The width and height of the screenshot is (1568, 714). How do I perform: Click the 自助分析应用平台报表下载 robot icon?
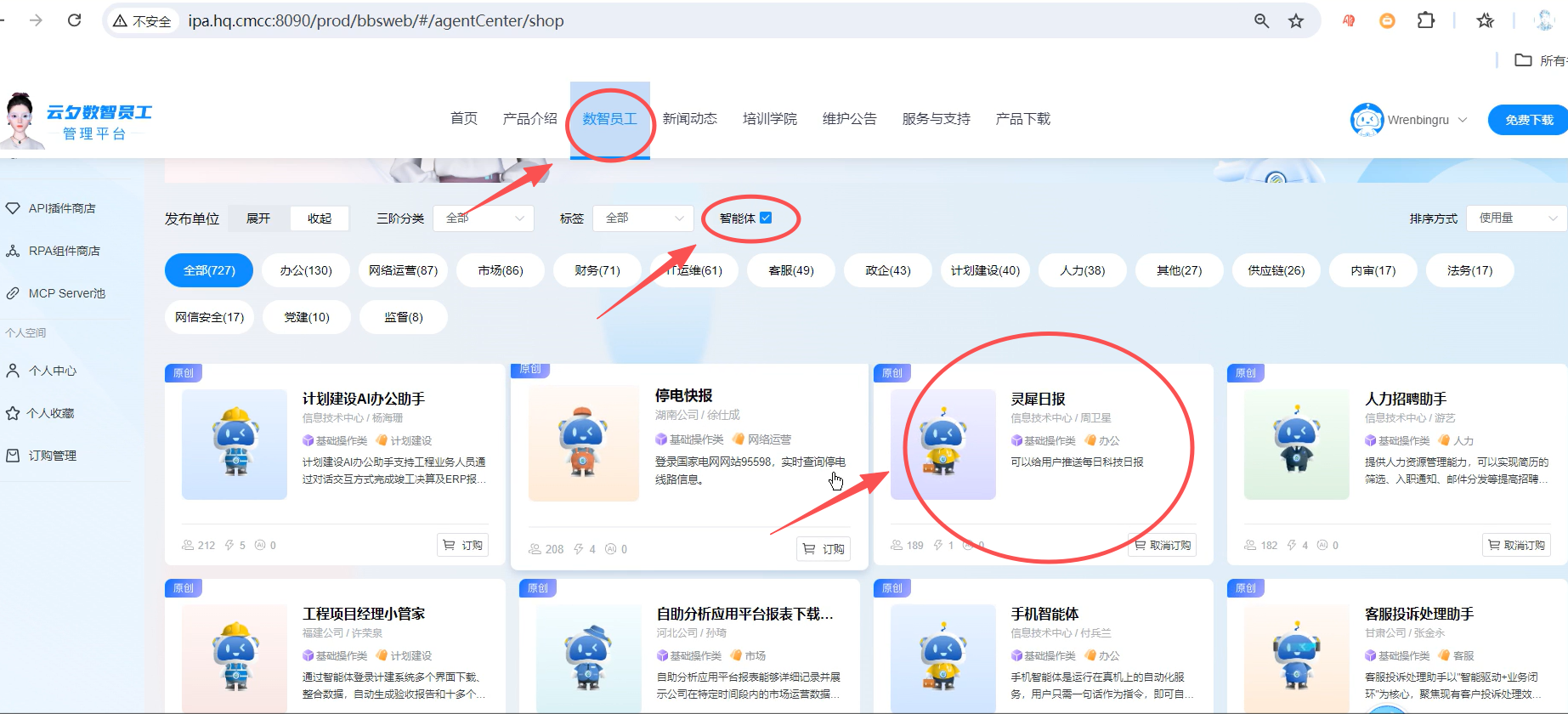588,656
